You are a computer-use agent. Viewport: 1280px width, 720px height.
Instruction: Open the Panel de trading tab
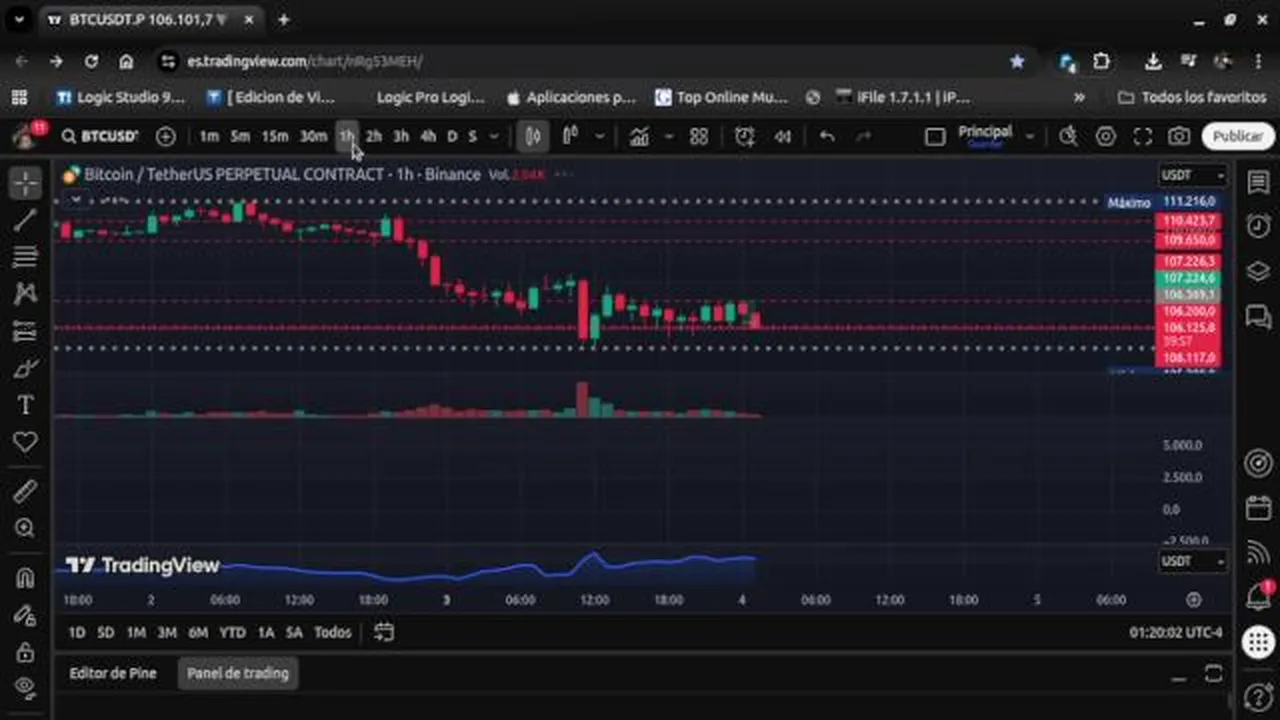coord(238,673)
